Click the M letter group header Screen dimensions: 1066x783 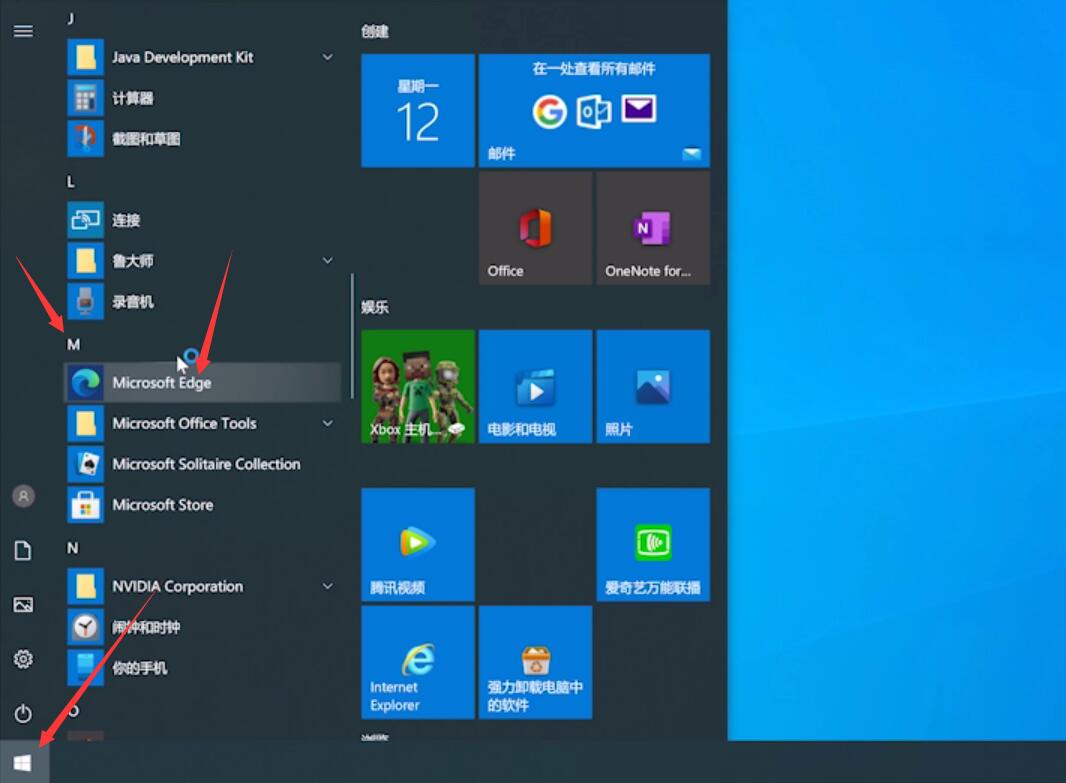click(x=73, y=345)
